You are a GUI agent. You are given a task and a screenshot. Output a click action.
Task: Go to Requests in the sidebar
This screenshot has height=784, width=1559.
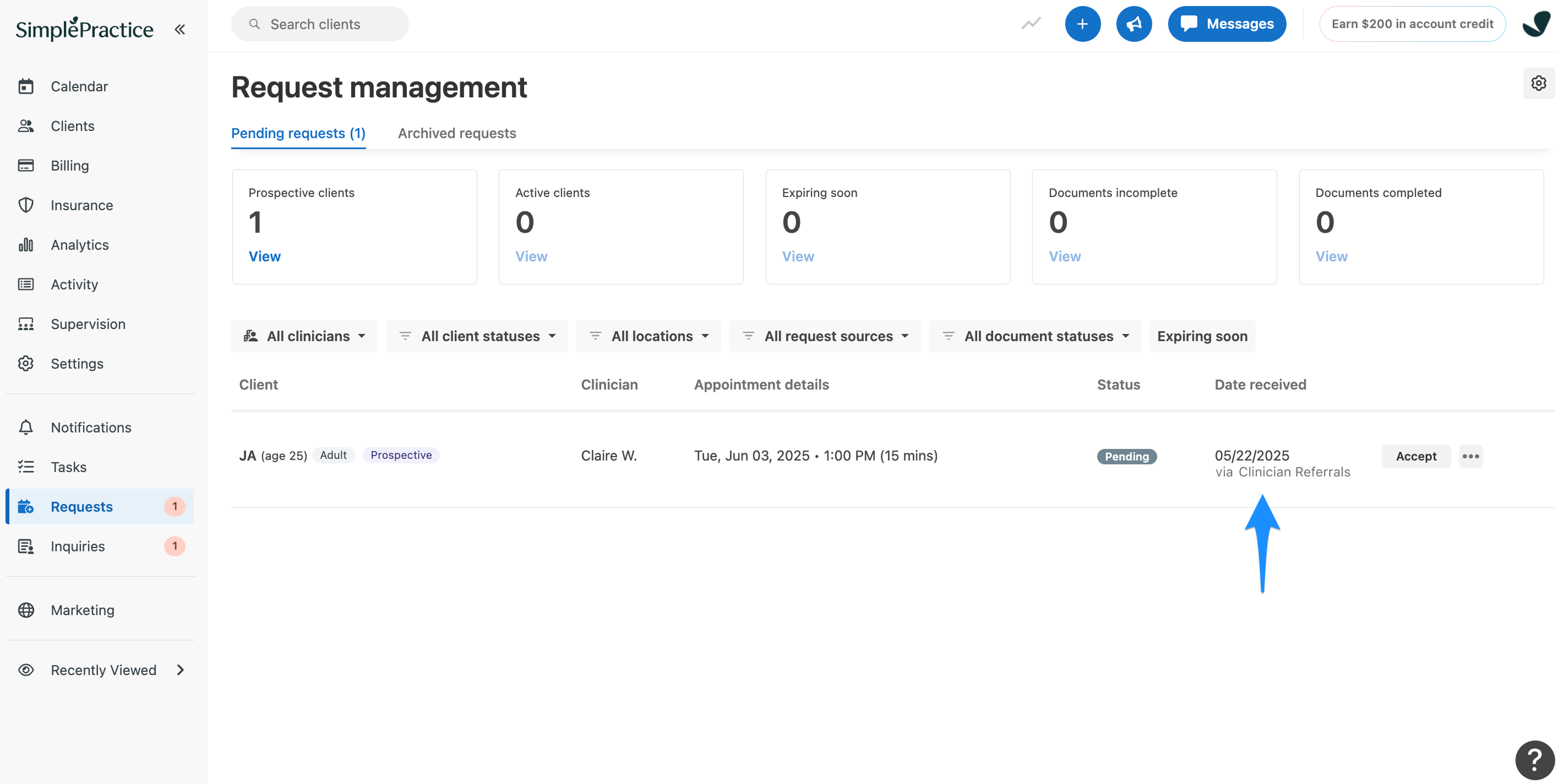[100, 506]
